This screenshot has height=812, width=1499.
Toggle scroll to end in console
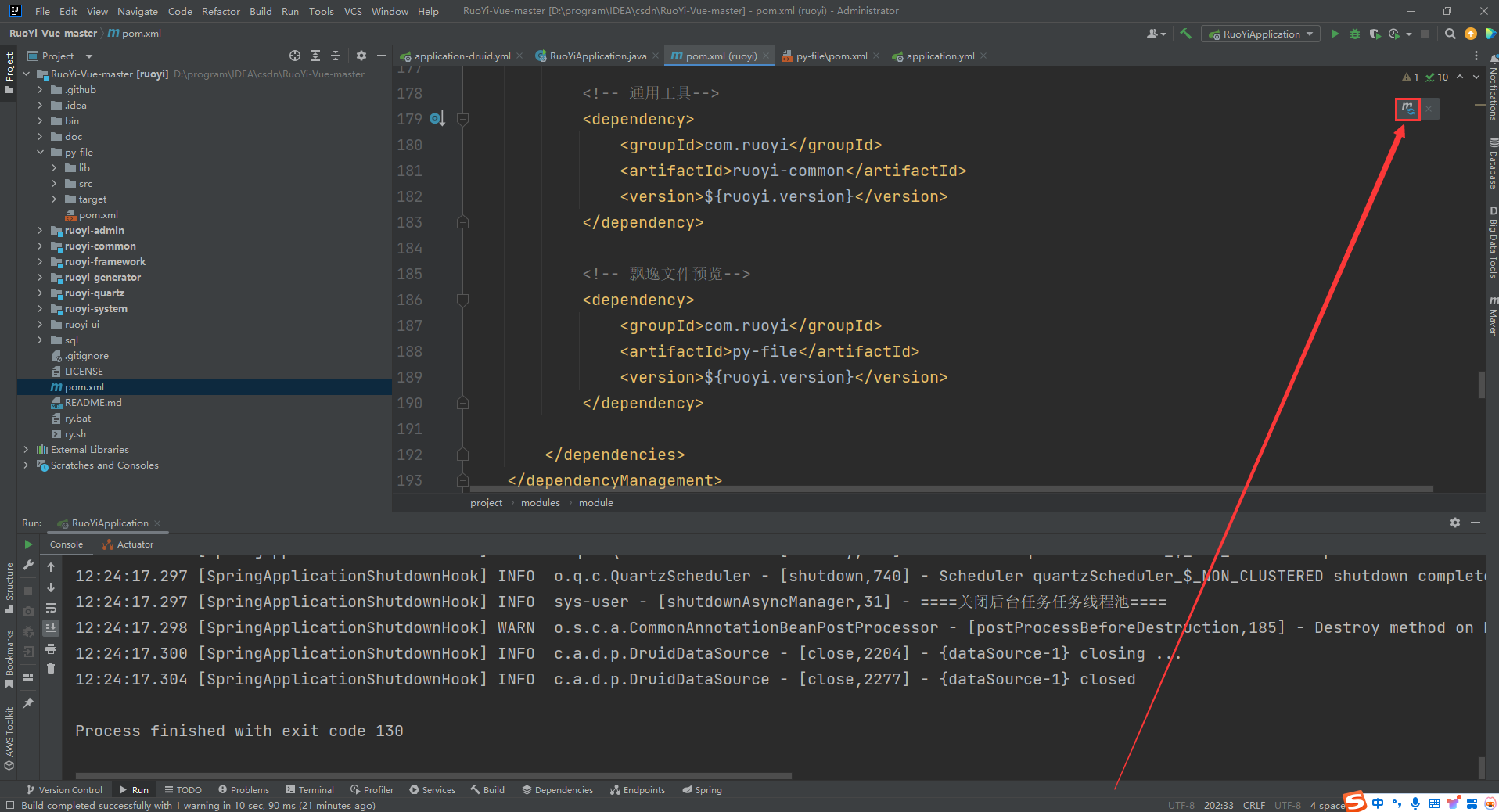coord(51,628)
